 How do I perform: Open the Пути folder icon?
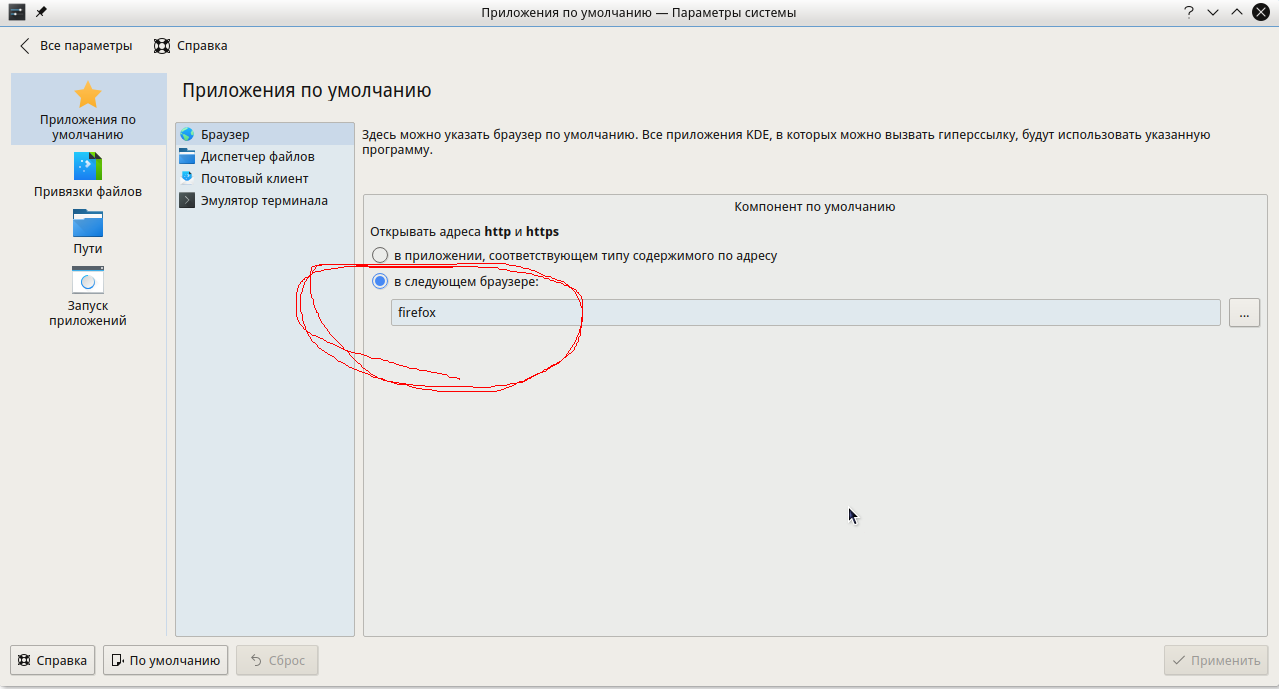pos(88,223)
